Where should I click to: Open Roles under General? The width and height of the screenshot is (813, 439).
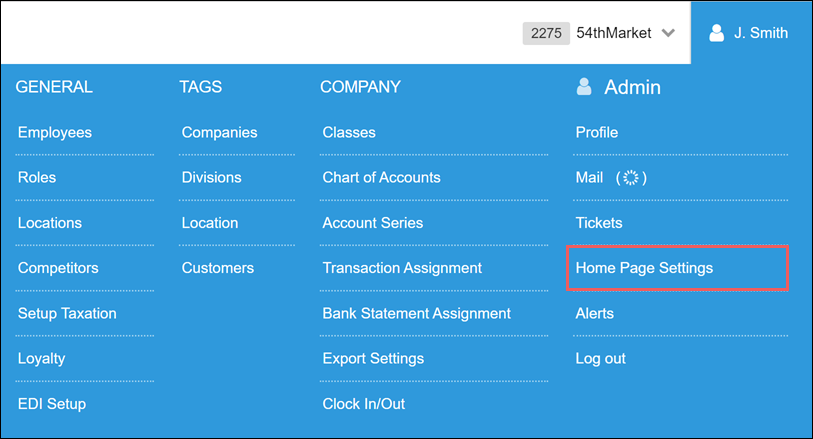point(37,178)
